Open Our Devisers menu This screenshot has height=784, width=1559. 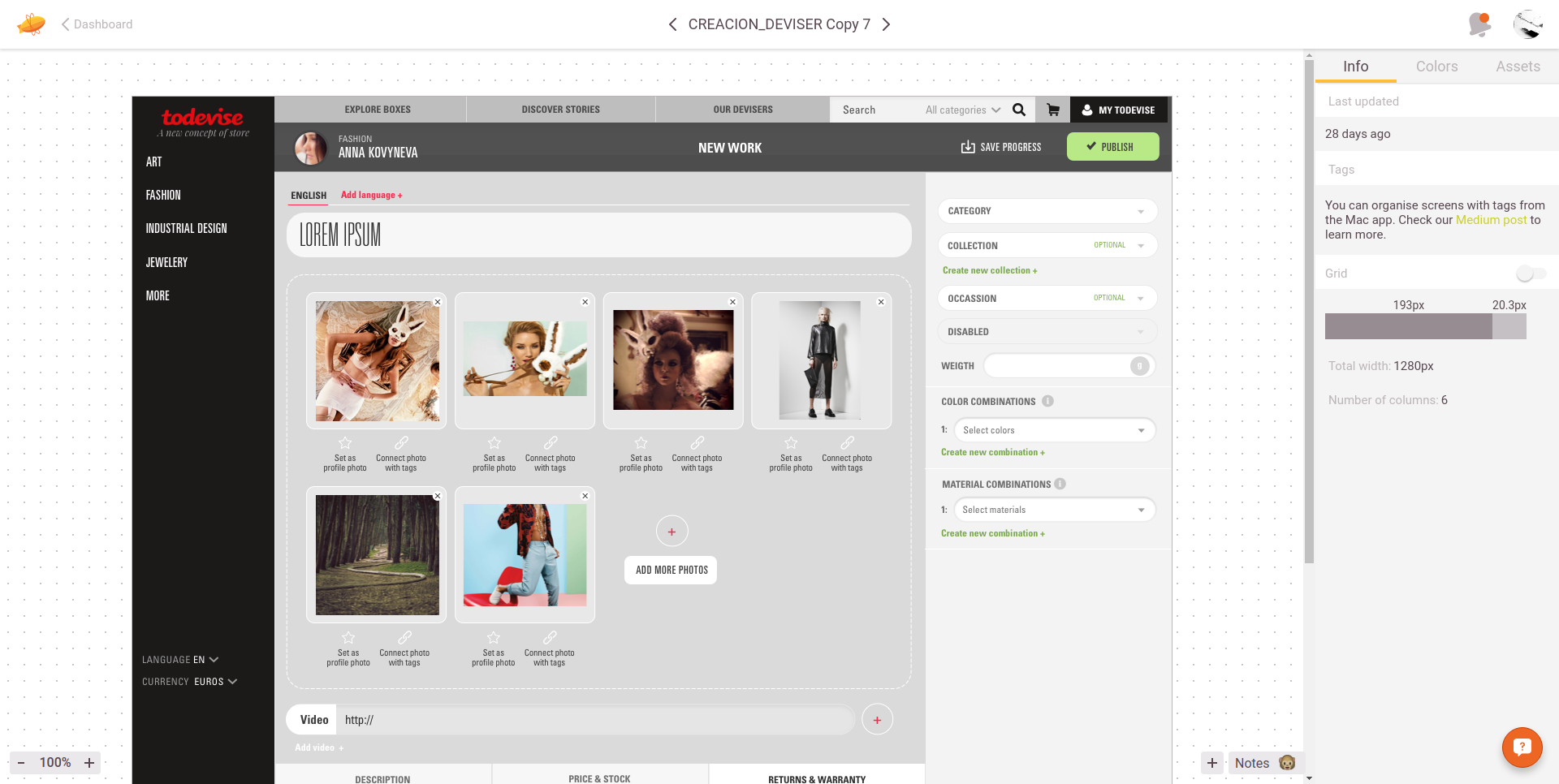[x=743, y=110]
